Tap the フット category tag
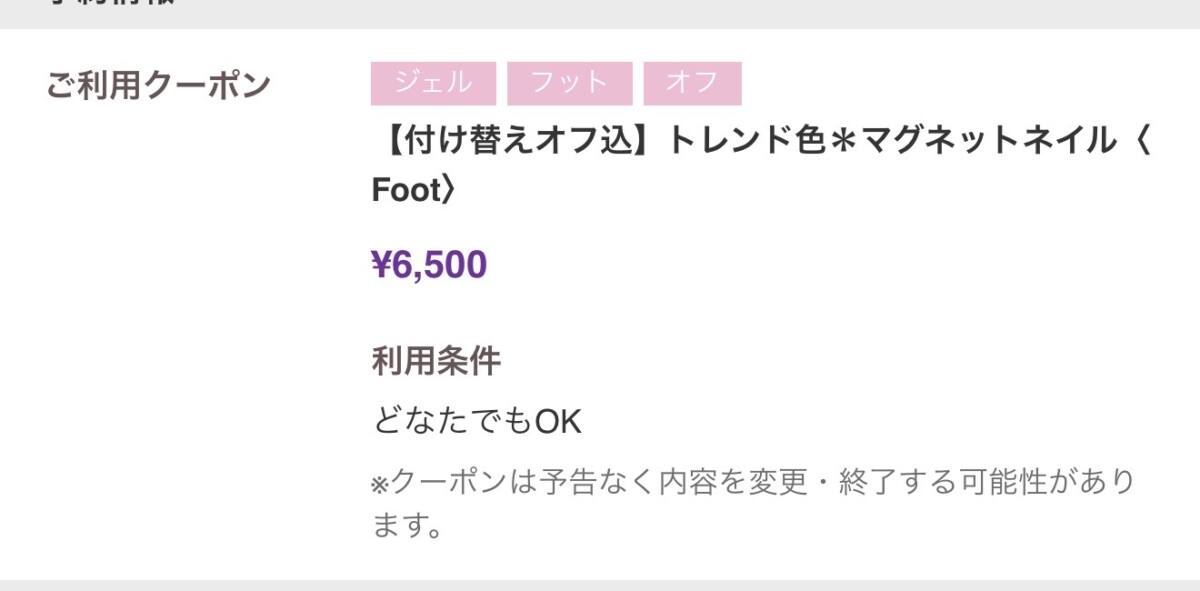The width and height of the screenshot is (1200, 591). coord(569,83)
